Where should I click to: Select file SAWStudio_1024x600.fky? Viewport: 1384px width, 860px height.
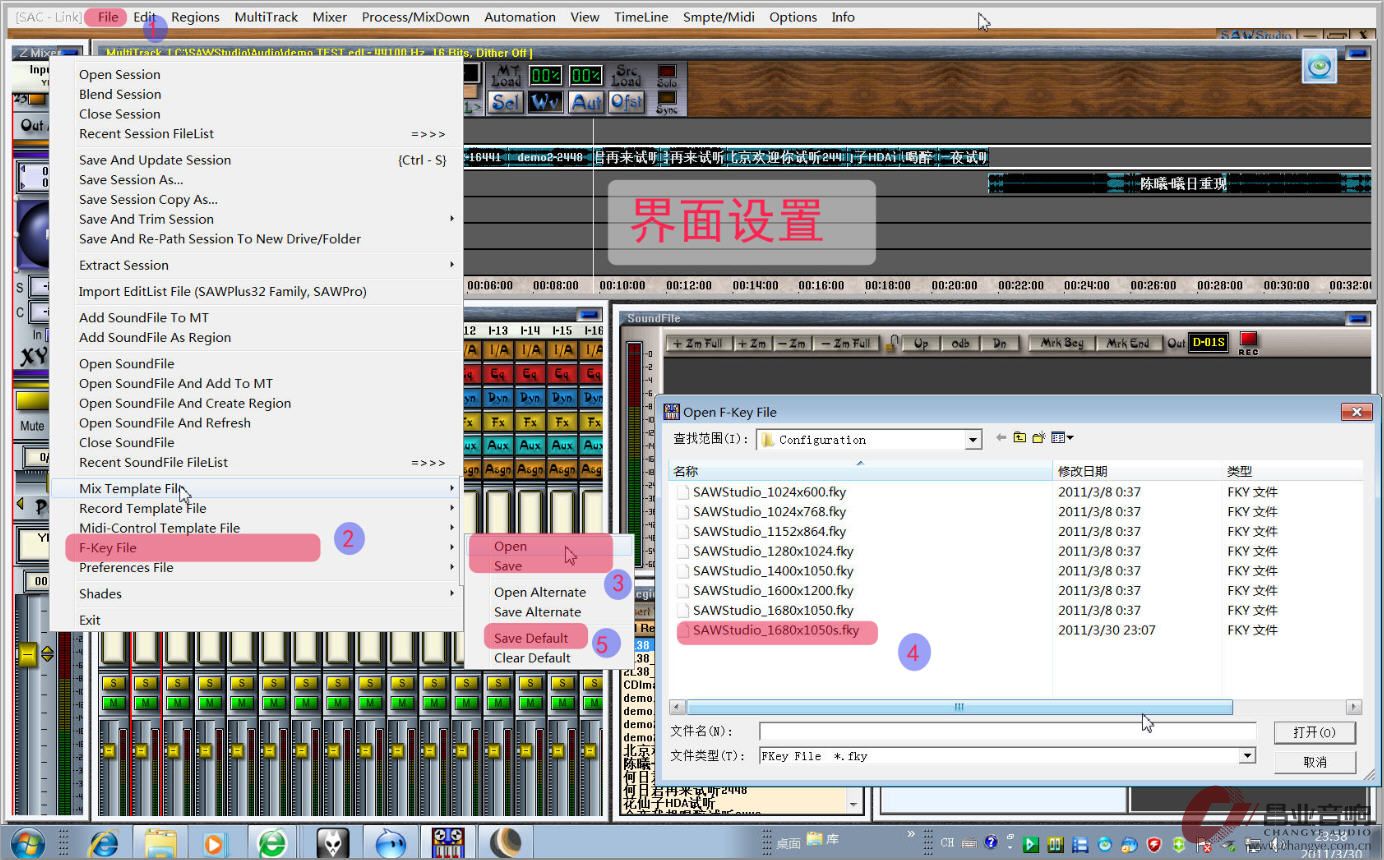[x=769, y=492]
